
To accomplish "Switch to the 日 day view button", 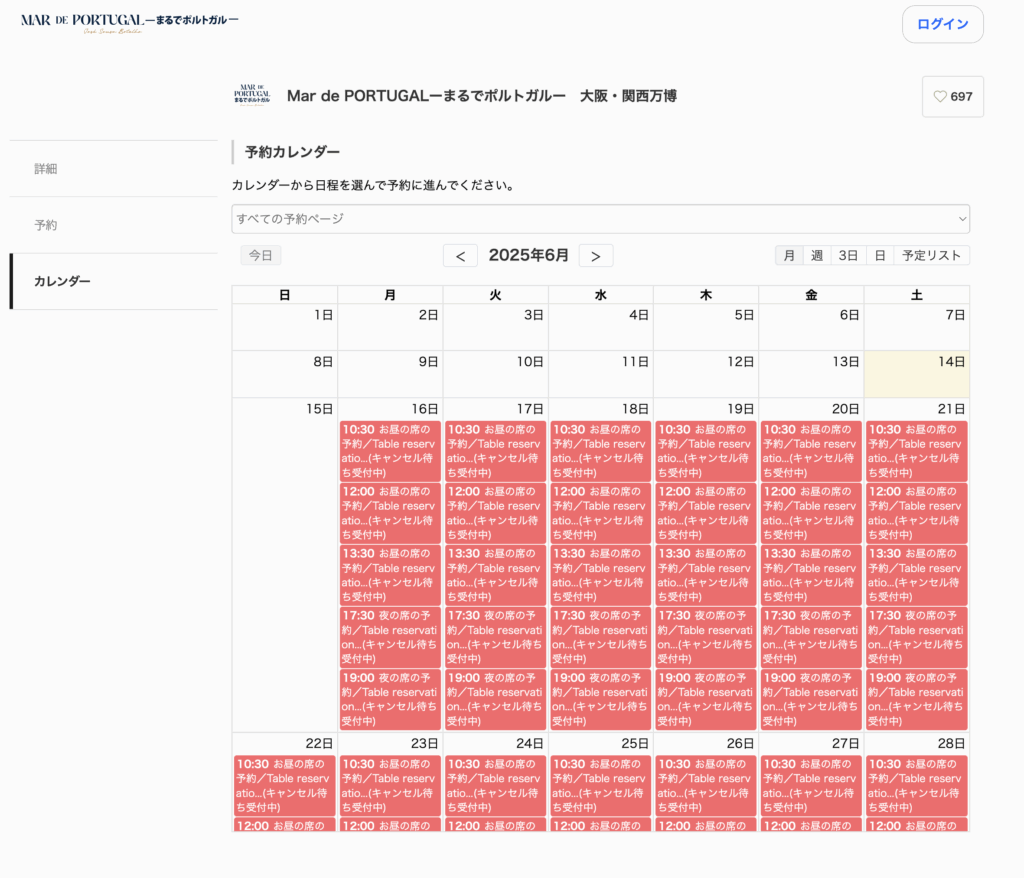I will [x=880, y=255].
